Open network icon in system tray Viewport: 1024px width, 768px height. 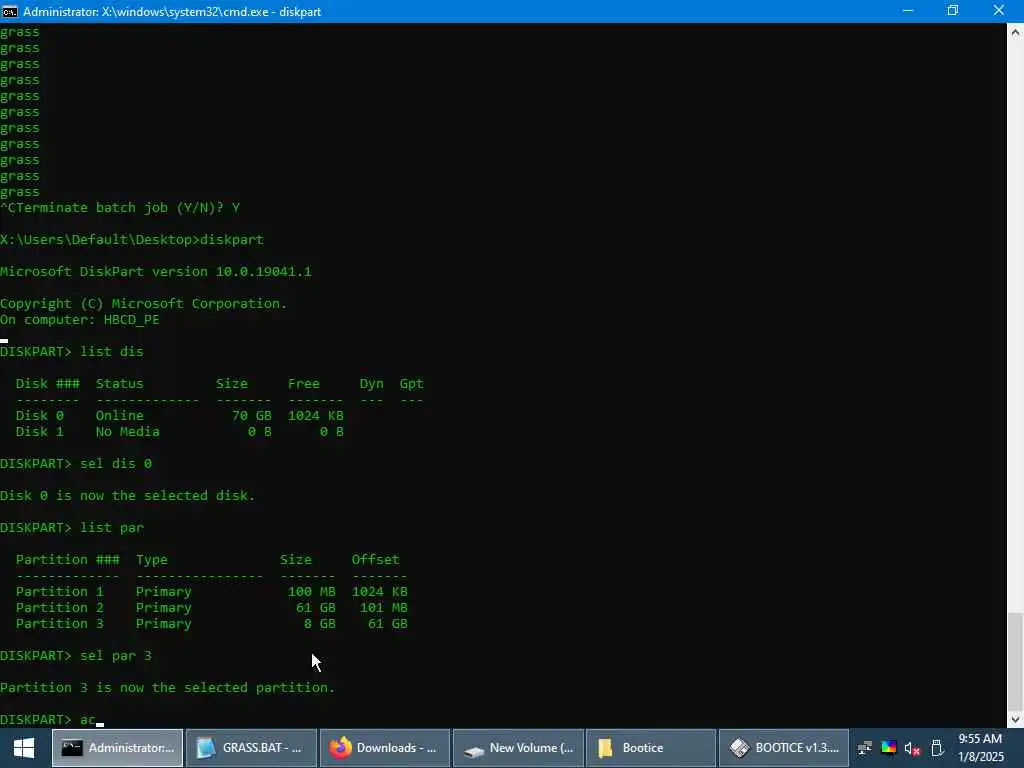(x=865, y=748)
